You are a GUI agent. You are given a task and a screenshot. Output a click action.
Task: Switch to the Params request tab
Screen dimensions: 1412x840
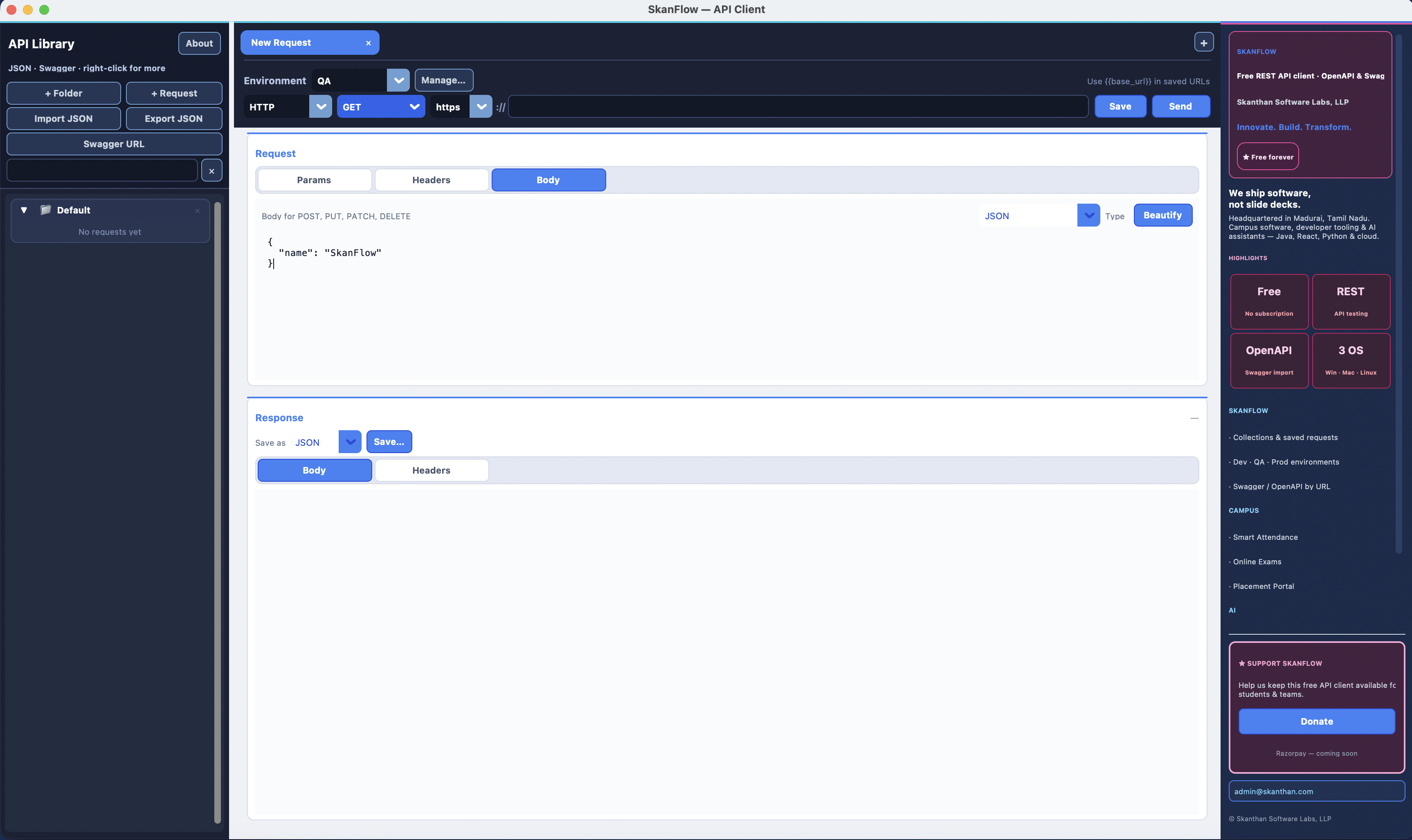(x=314, y=180)
